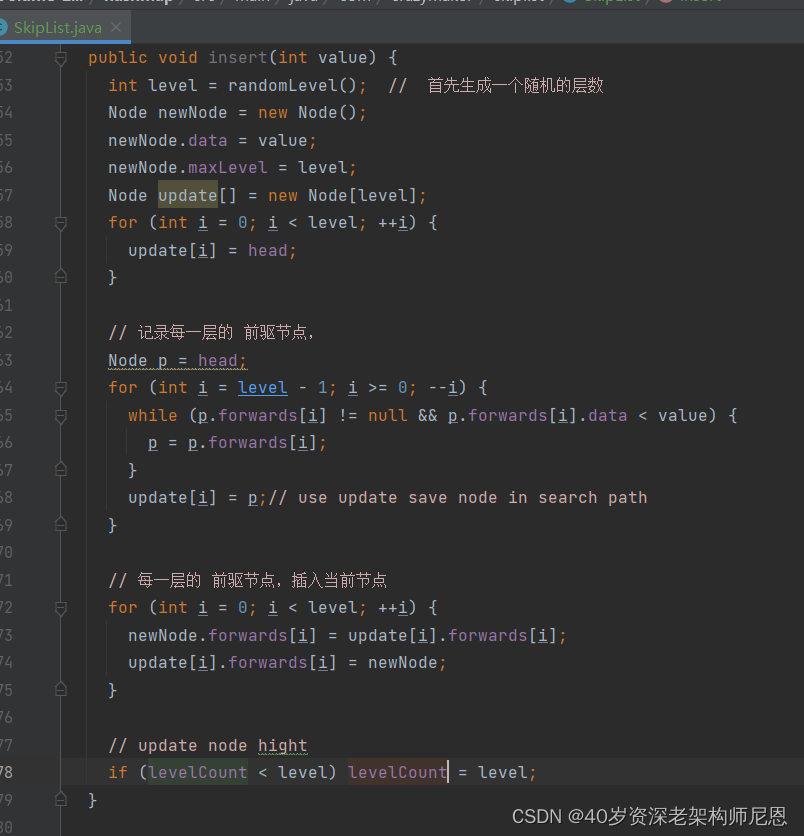Click 'new Node[level]' expression

point(342,196)
